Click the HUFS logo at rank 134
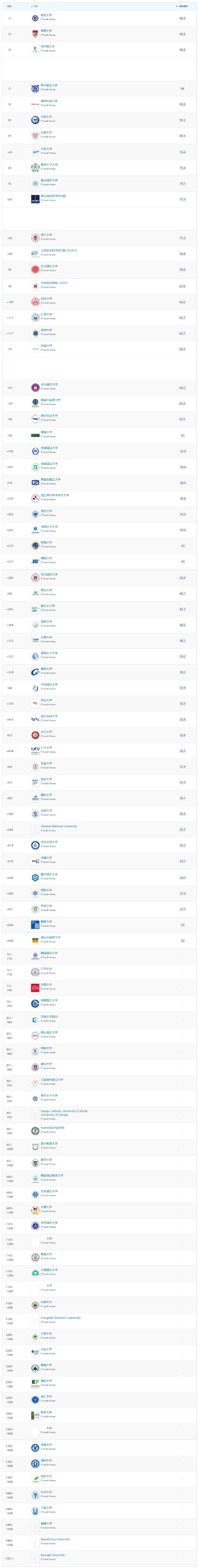 click(x=35, y=403)
